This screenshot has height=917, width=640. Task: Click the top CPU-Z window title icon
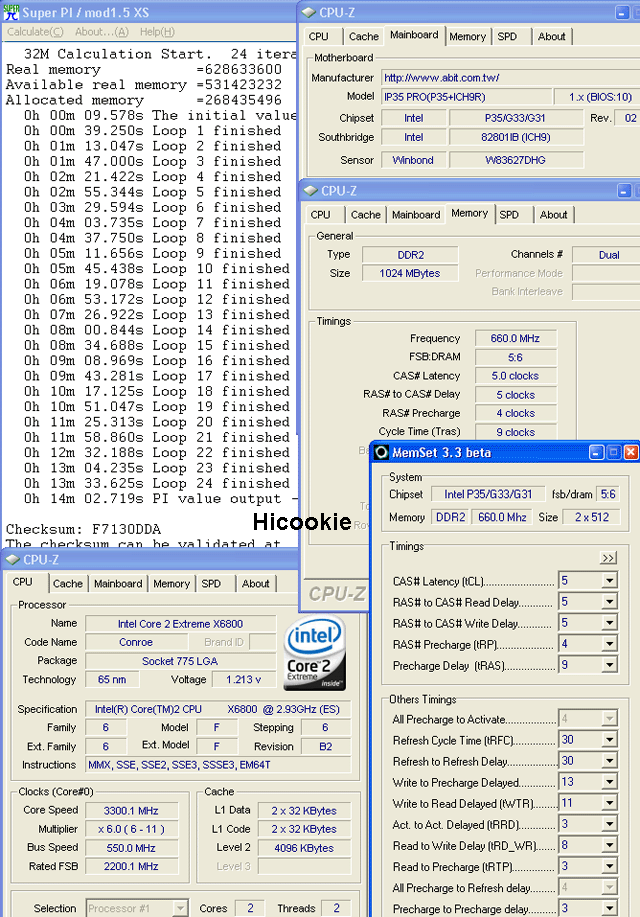pos(309,12)
